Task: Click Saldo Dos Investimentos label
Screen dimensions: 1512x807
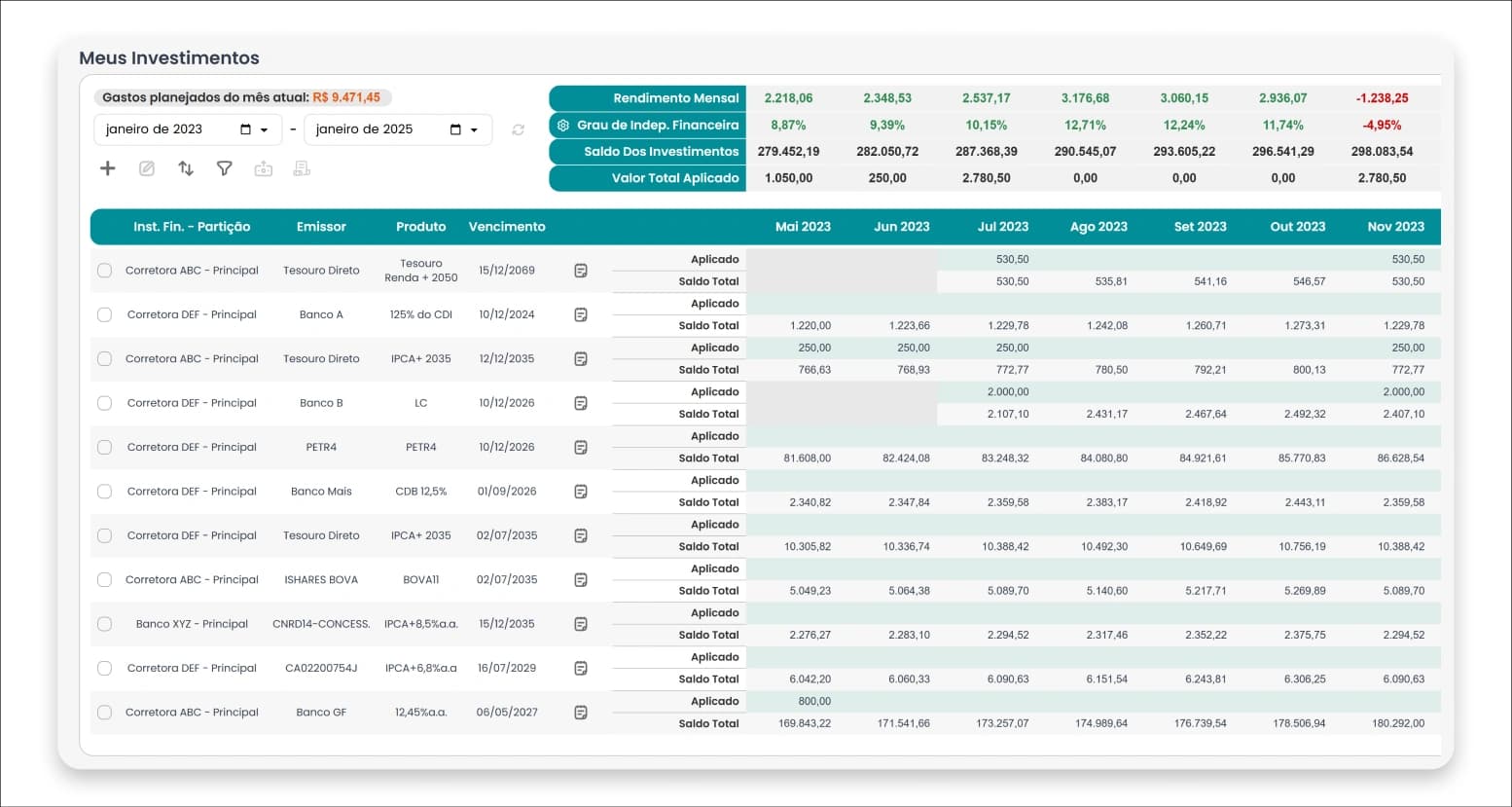Action: coord(662,152)
